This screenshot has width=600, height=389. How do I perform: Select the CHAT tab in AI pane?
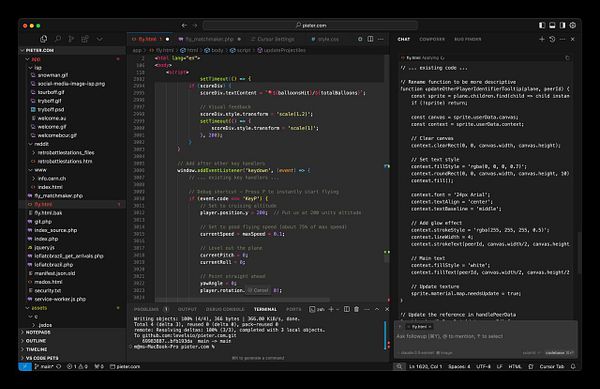403,39
